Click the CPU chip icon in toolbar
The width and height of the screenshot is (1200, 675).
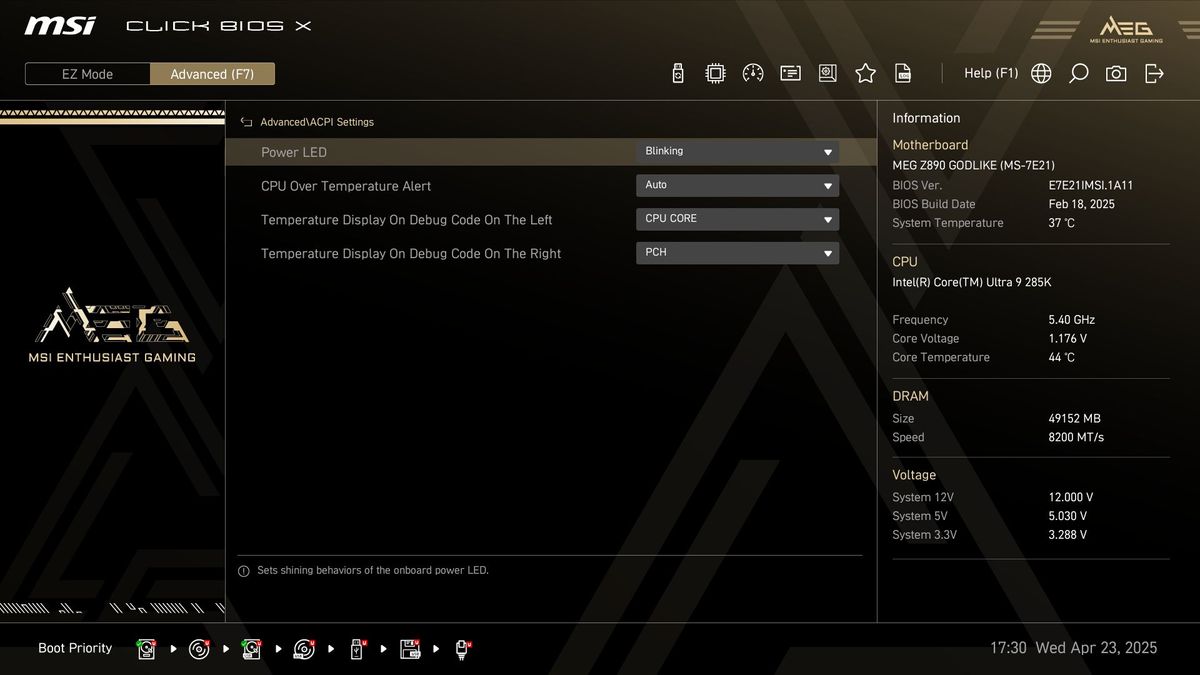[716, 73]
